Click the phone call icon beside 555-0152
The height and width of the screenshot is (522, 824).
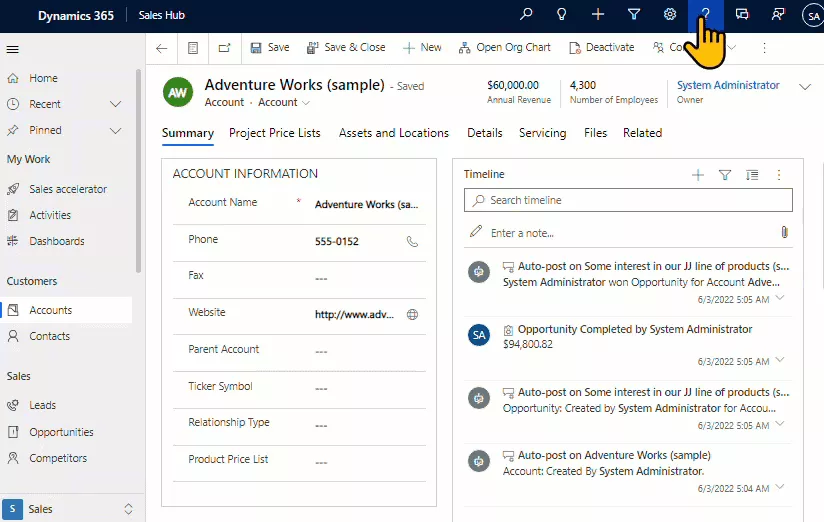click(412, 242)
